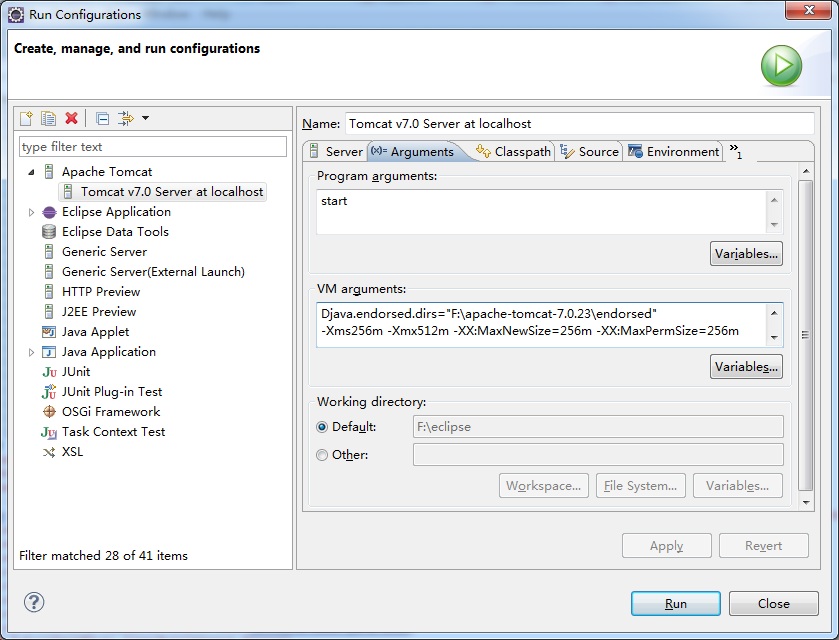Select the Other working directory radio button
The width and height of the screenshot is (839, 640).
[x=322, y=455]
